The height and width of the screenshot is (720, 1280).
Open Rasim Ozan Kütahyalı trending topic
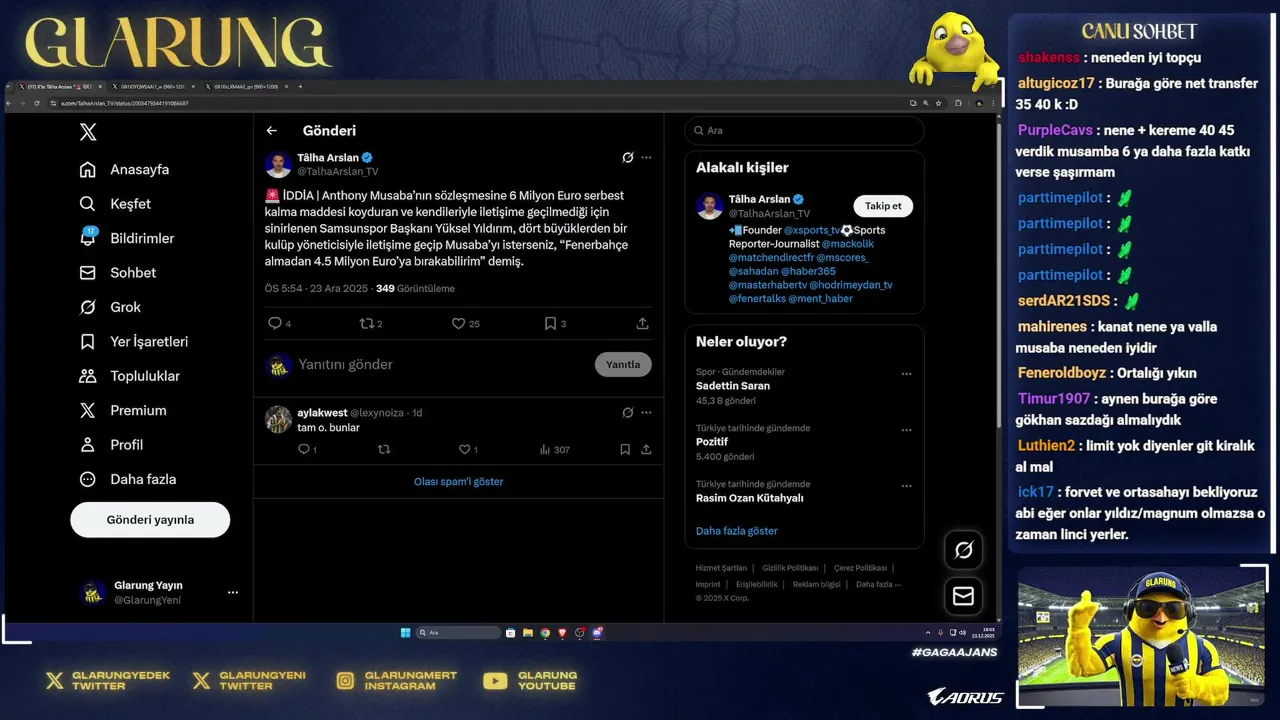coord(750,498)
